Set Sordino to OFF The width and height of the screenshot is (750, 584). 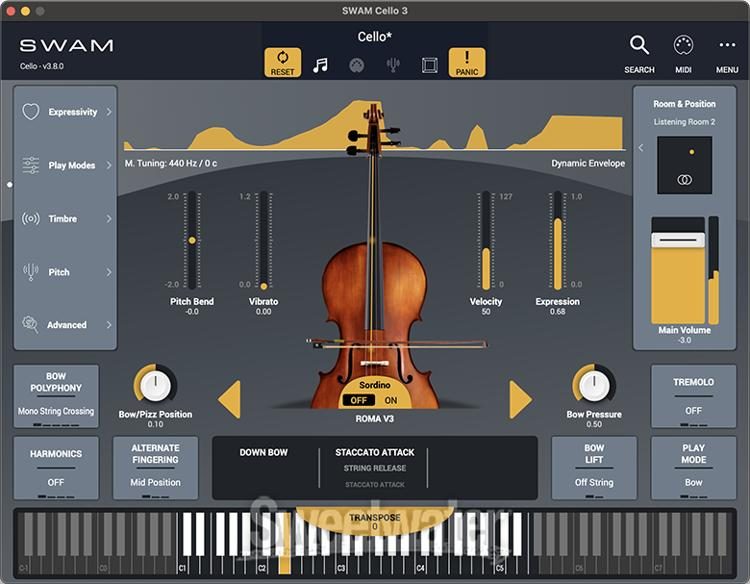point(358,400)
